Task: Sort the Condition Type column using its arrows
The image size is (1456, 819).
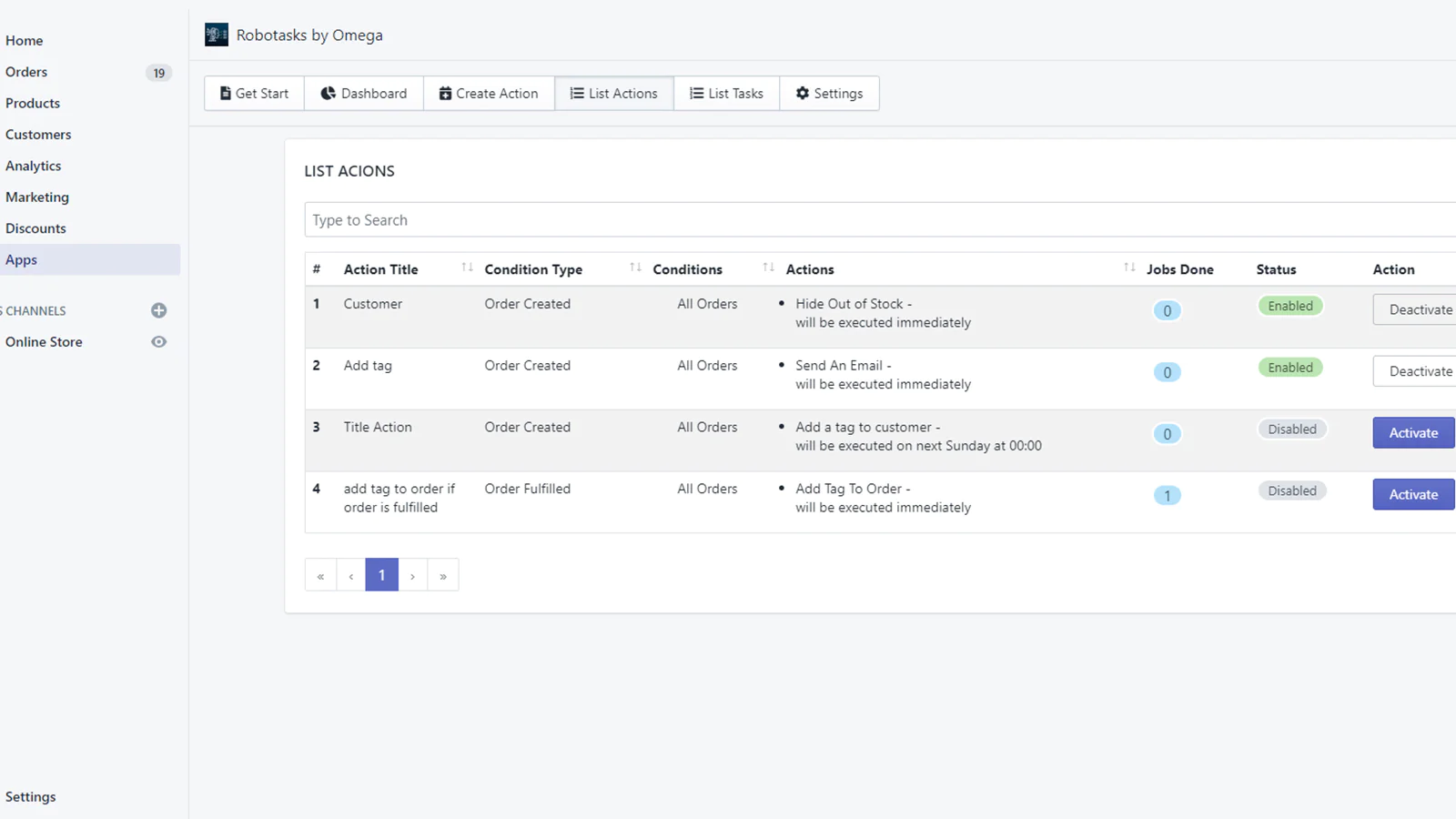Action: pyautogui.click(x=635, y=267)
